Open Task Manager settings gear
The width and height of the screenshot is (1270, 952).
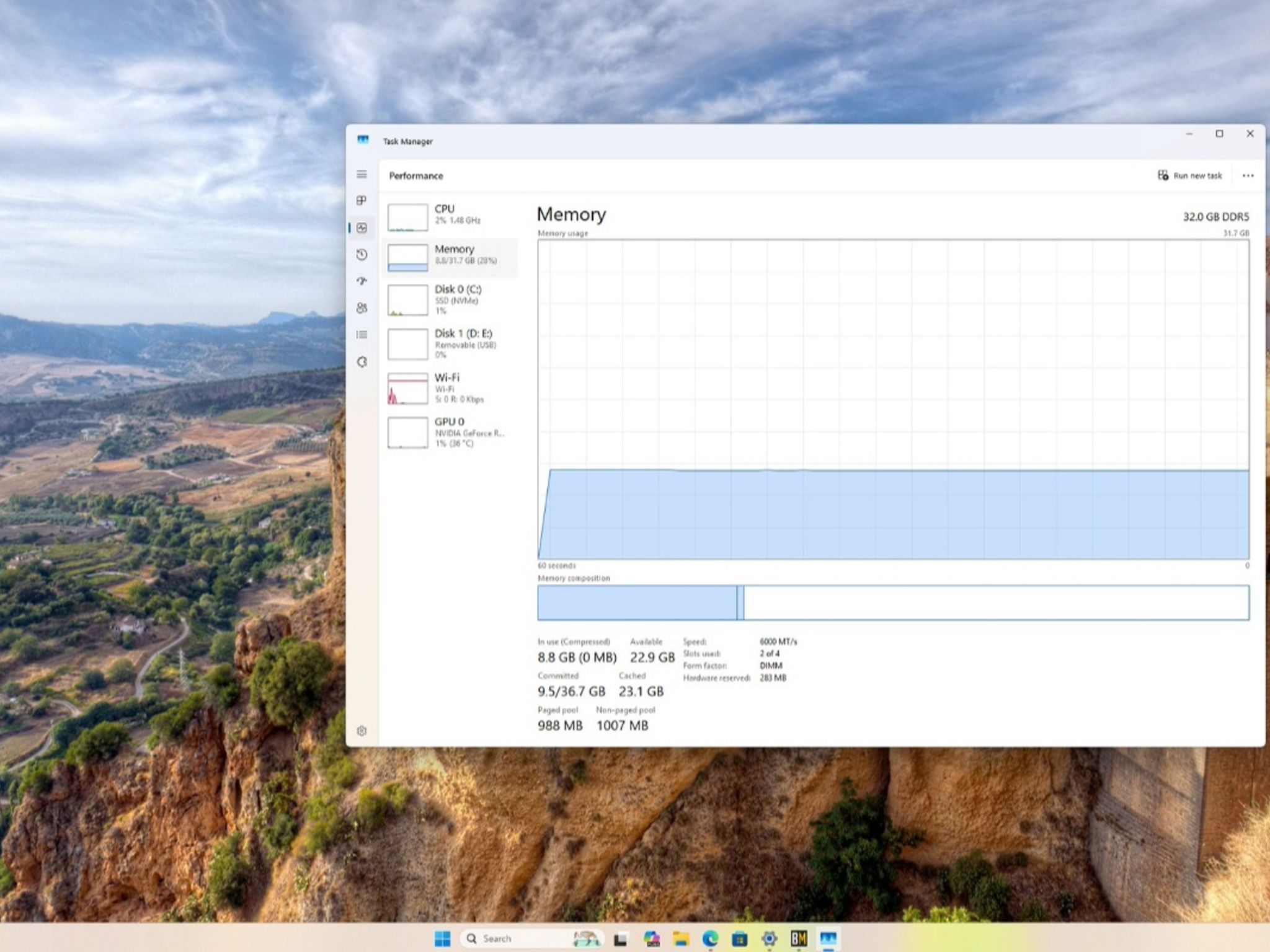point(362,731)
